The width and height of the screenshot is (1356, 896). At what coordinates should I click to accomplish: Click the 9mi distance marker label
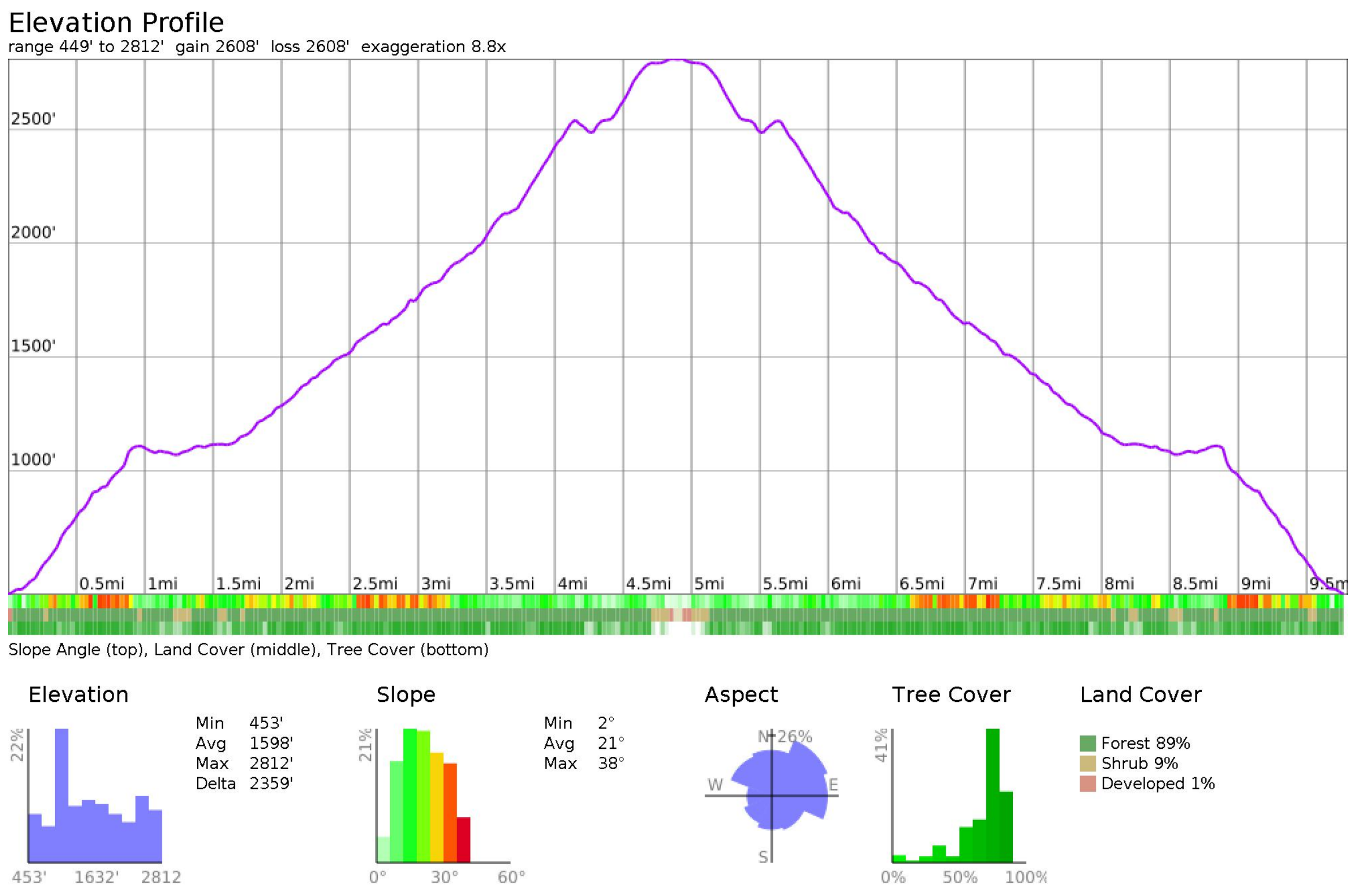coord(1255,584)
